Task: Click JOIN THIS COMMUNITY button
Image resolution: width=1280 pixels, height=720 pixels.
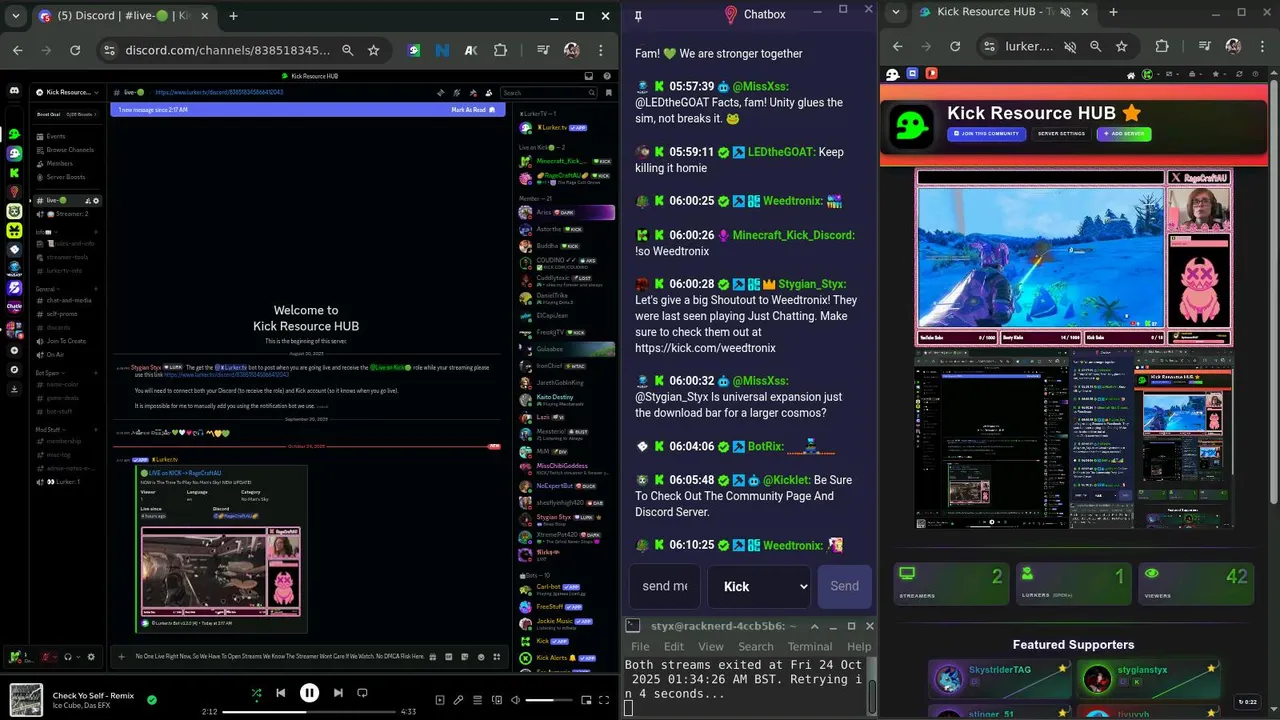Action: click(x=986, y=133)
